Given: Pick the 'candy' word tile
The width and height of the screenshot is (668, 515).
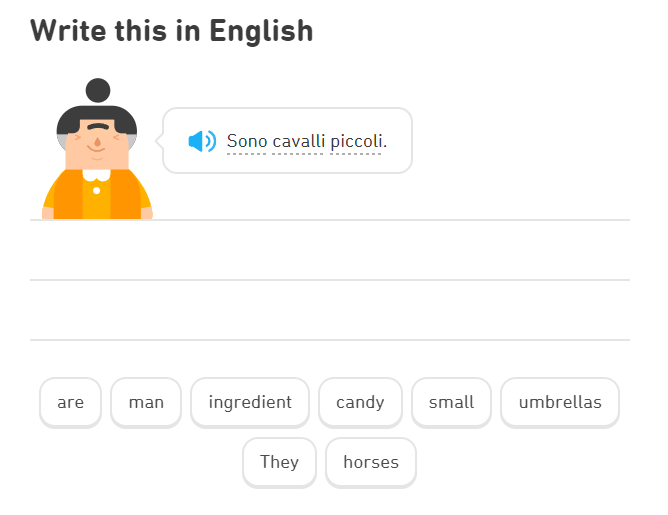Looking at the screenshot, I should click(360, 402).
